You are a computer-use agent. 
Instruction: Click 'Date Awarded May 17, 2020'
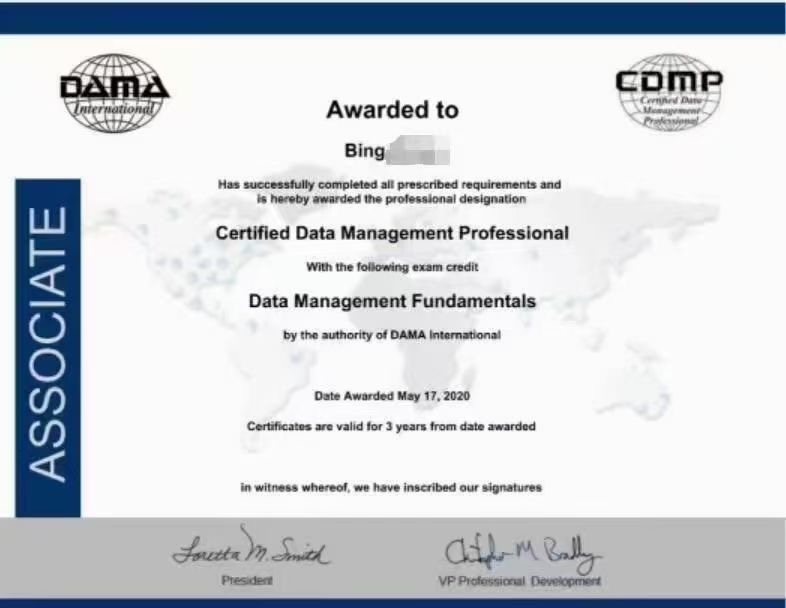tap(392, 396)
